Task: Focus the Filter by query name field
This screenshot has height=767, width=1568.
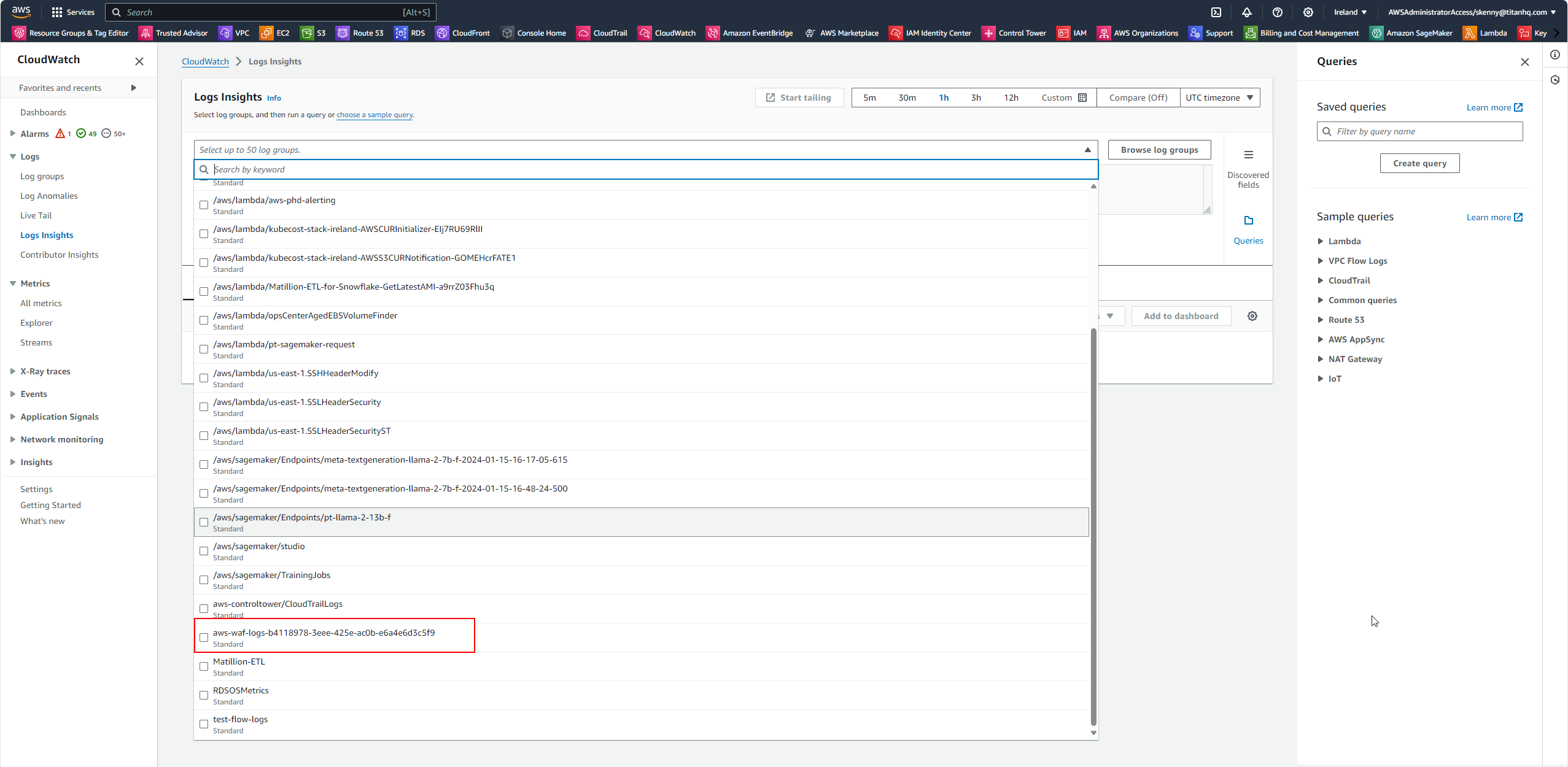Action: click(1419, 131)
